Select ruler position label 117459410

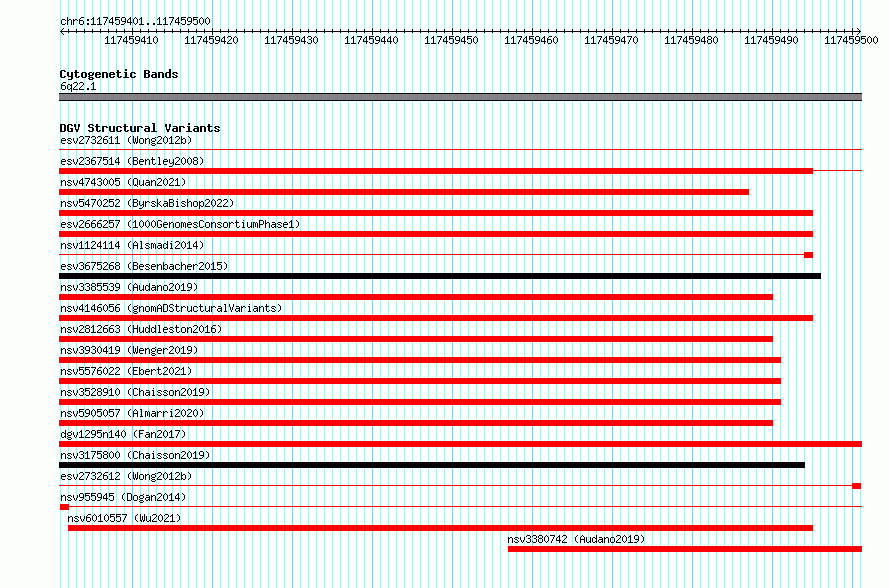(131, 40)
